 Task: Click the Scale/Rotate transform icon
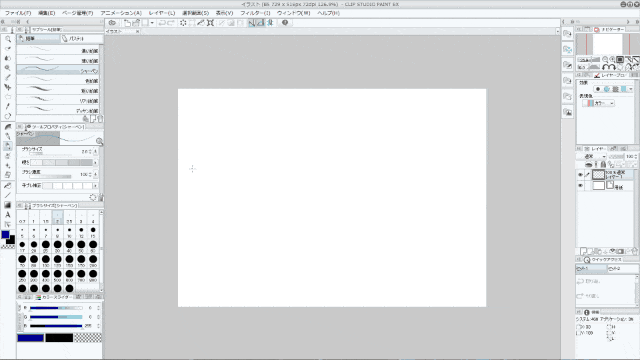click(x=210, y=23)
